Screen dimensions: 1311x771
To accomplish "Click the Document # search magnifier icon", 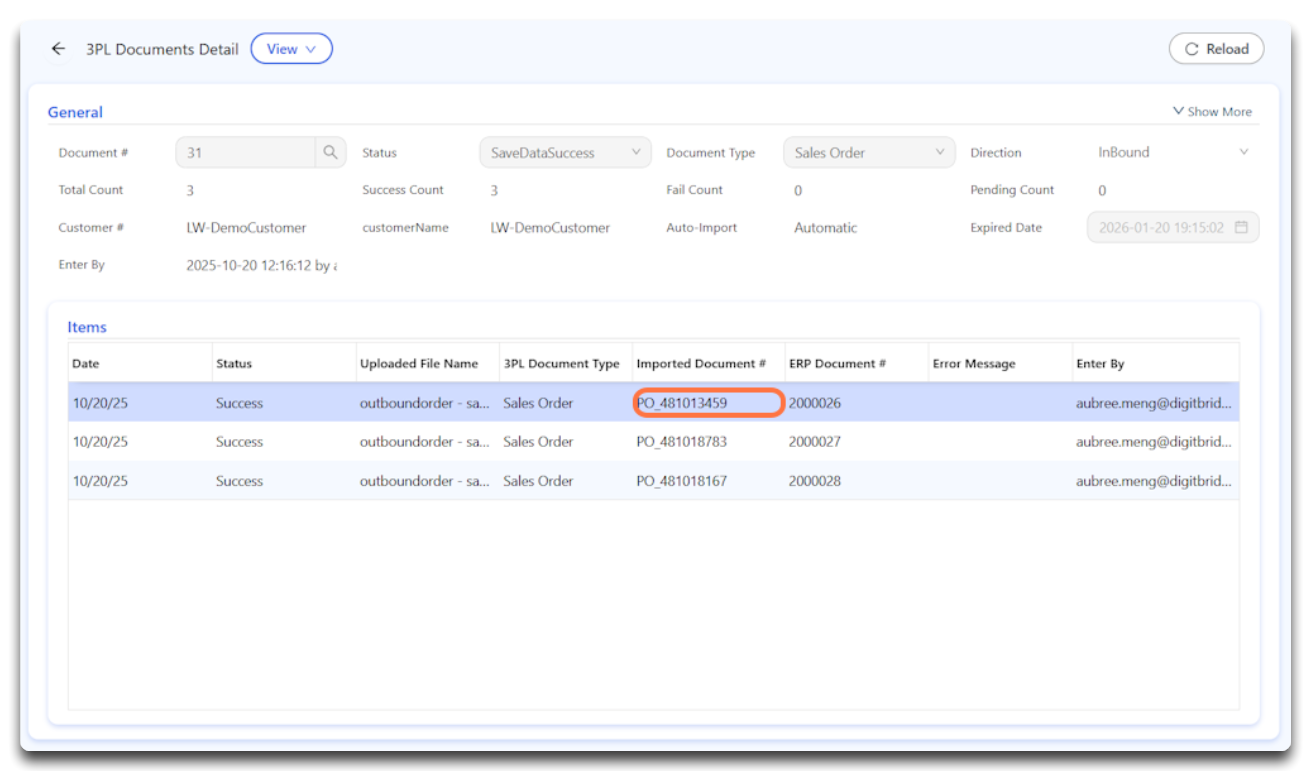I will pos(330,153).
